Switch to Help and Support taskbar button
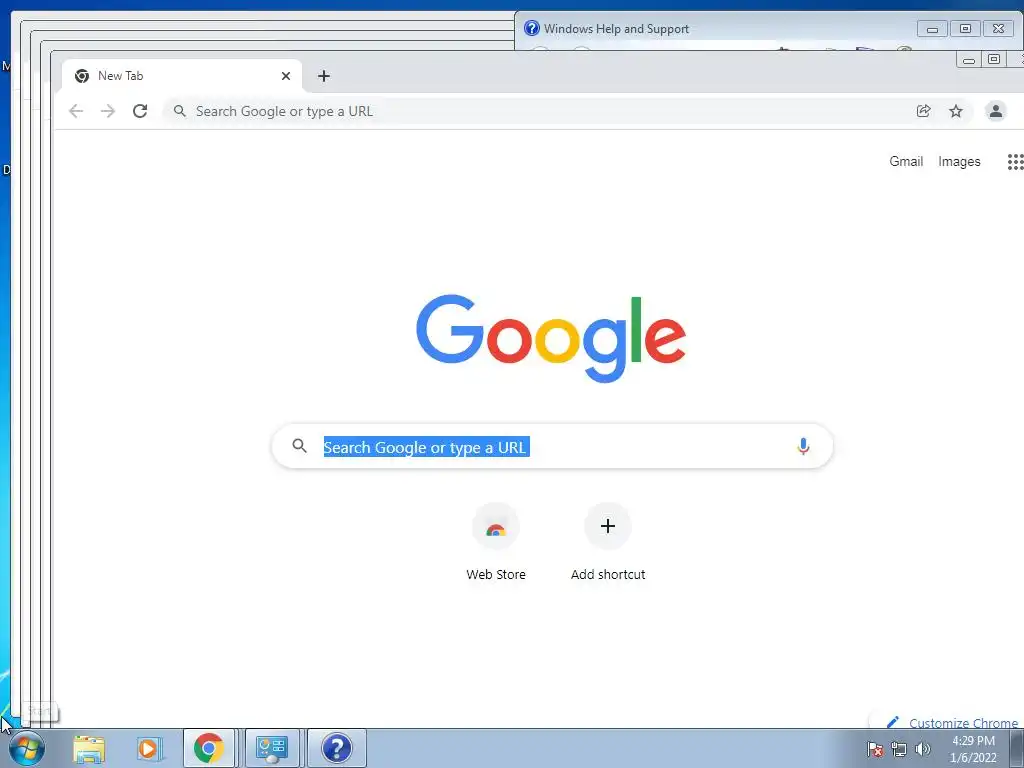 tap(337, 748)
